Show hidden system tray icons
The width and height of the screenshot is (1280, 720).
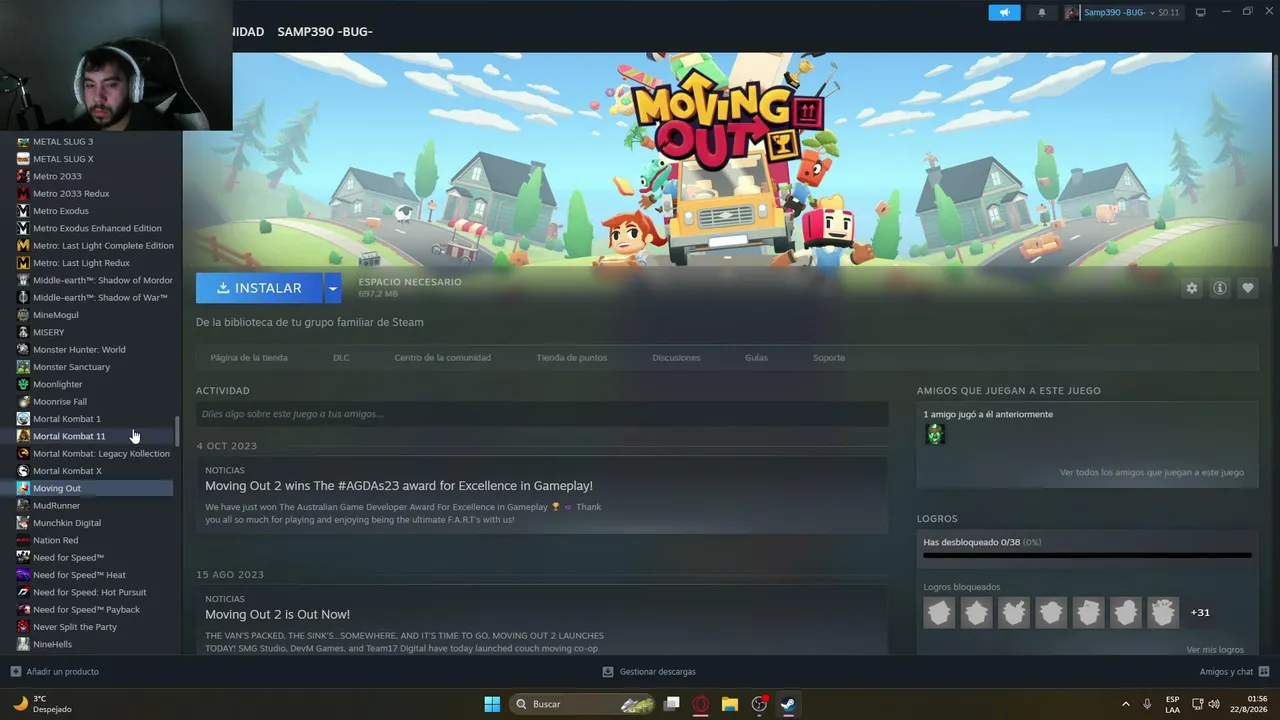[1125, 704]
